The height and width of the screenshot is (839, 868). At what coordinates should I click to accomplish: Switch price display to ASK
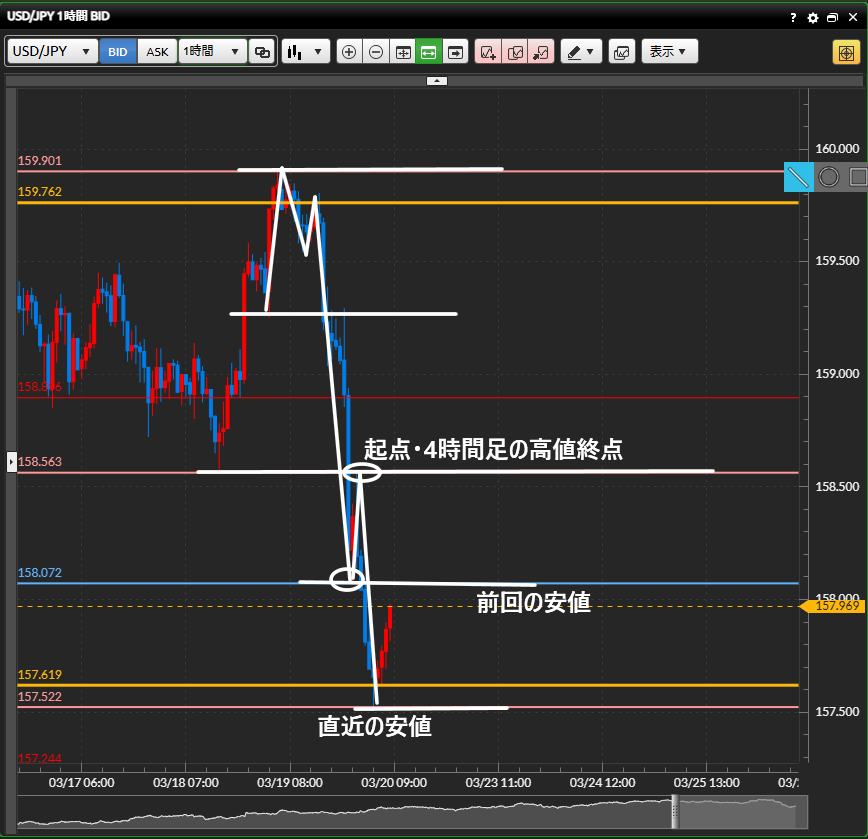[158, 52]
